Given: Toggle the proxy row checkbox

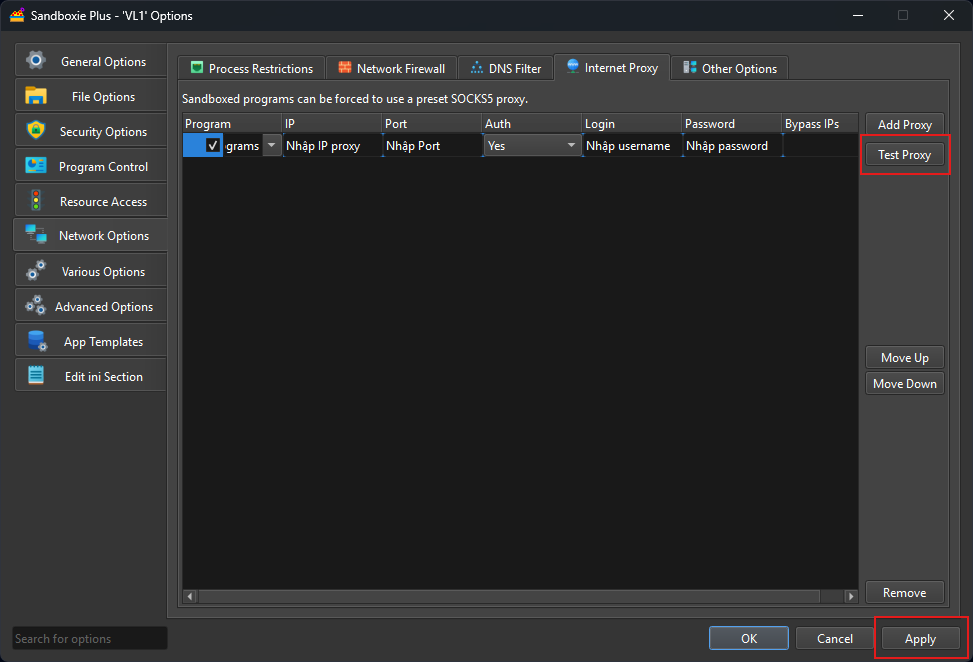Looking at the screenshot, I should click(213, 146).
